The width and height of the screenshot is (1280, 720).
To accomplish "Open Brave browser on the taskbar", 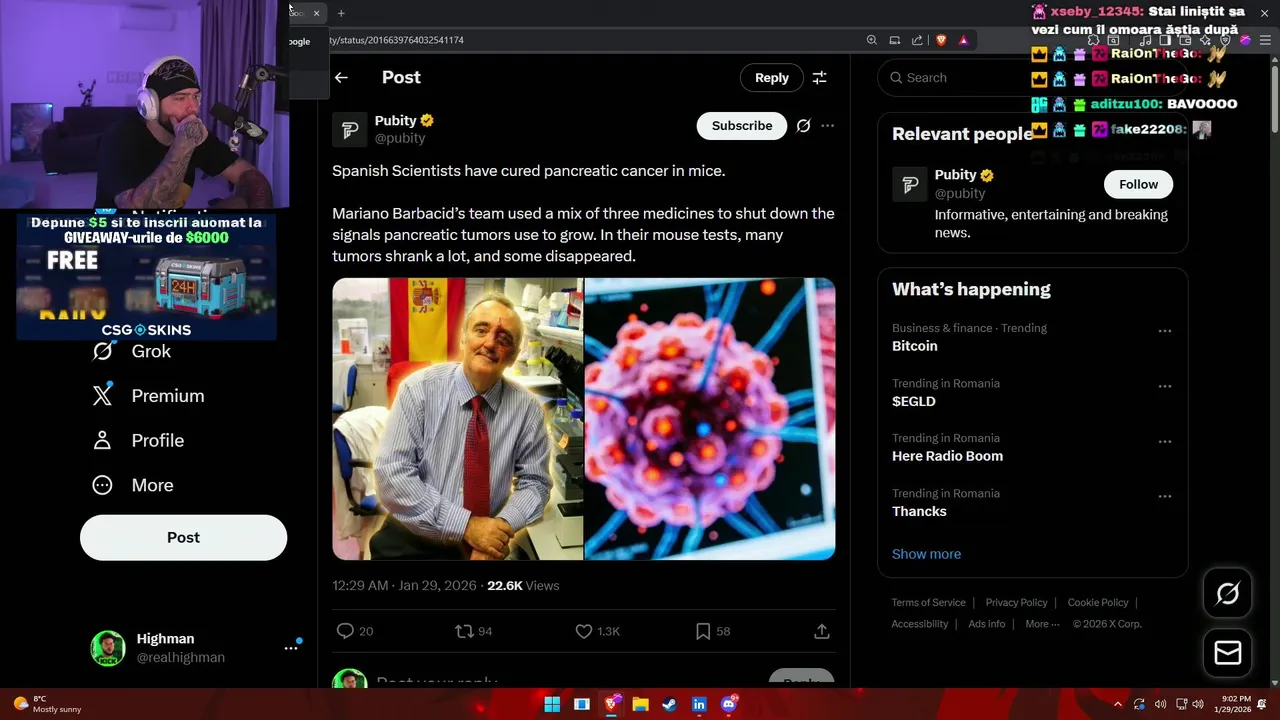I will [611, 704].
